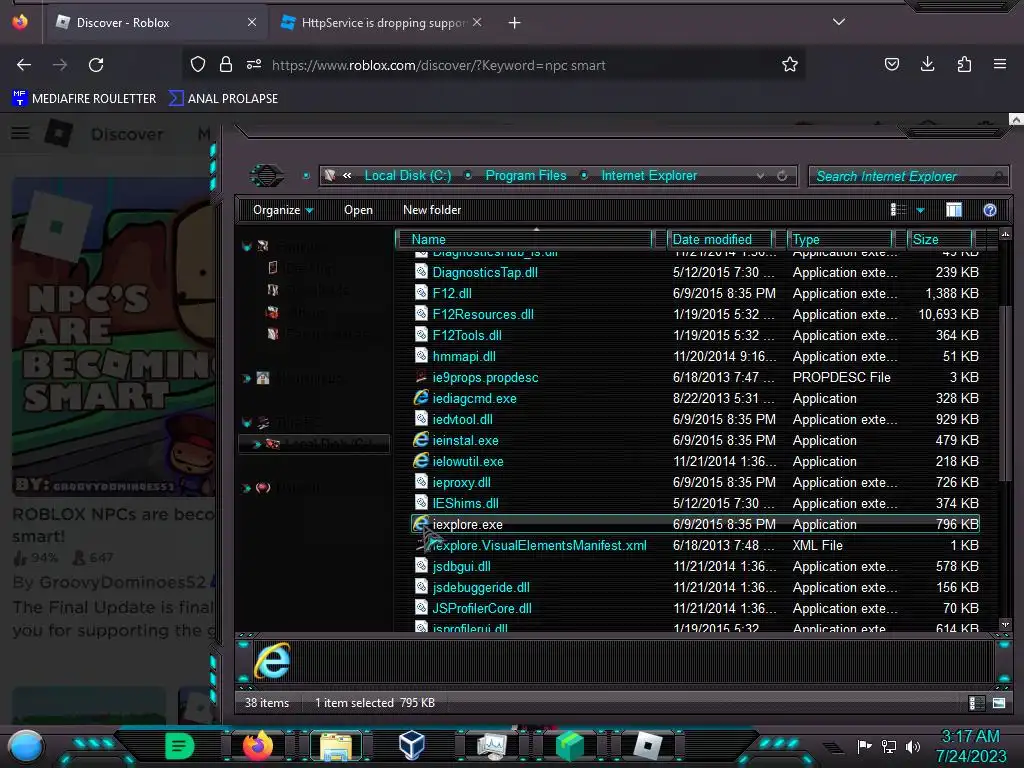Viewport: 1024px width, 768px height.
Task: Save page to Pocket icon
Action: 891,64
